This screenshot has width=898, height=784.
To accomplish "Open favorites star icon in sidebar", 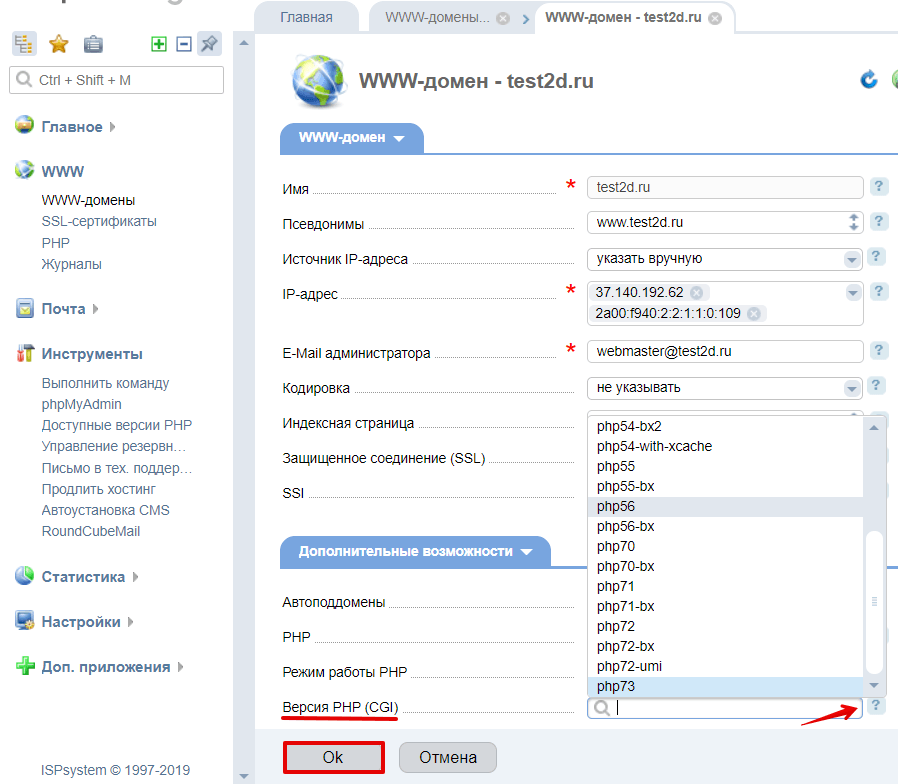I will tap(58, 44).
